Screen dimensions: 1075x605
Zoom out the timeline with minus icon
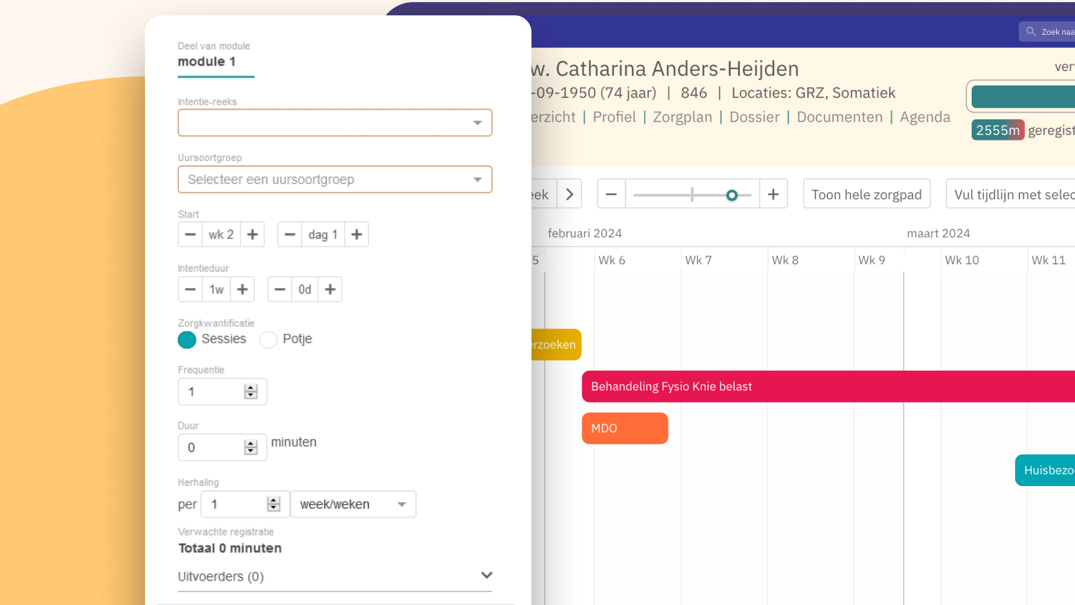pos(611,194)
